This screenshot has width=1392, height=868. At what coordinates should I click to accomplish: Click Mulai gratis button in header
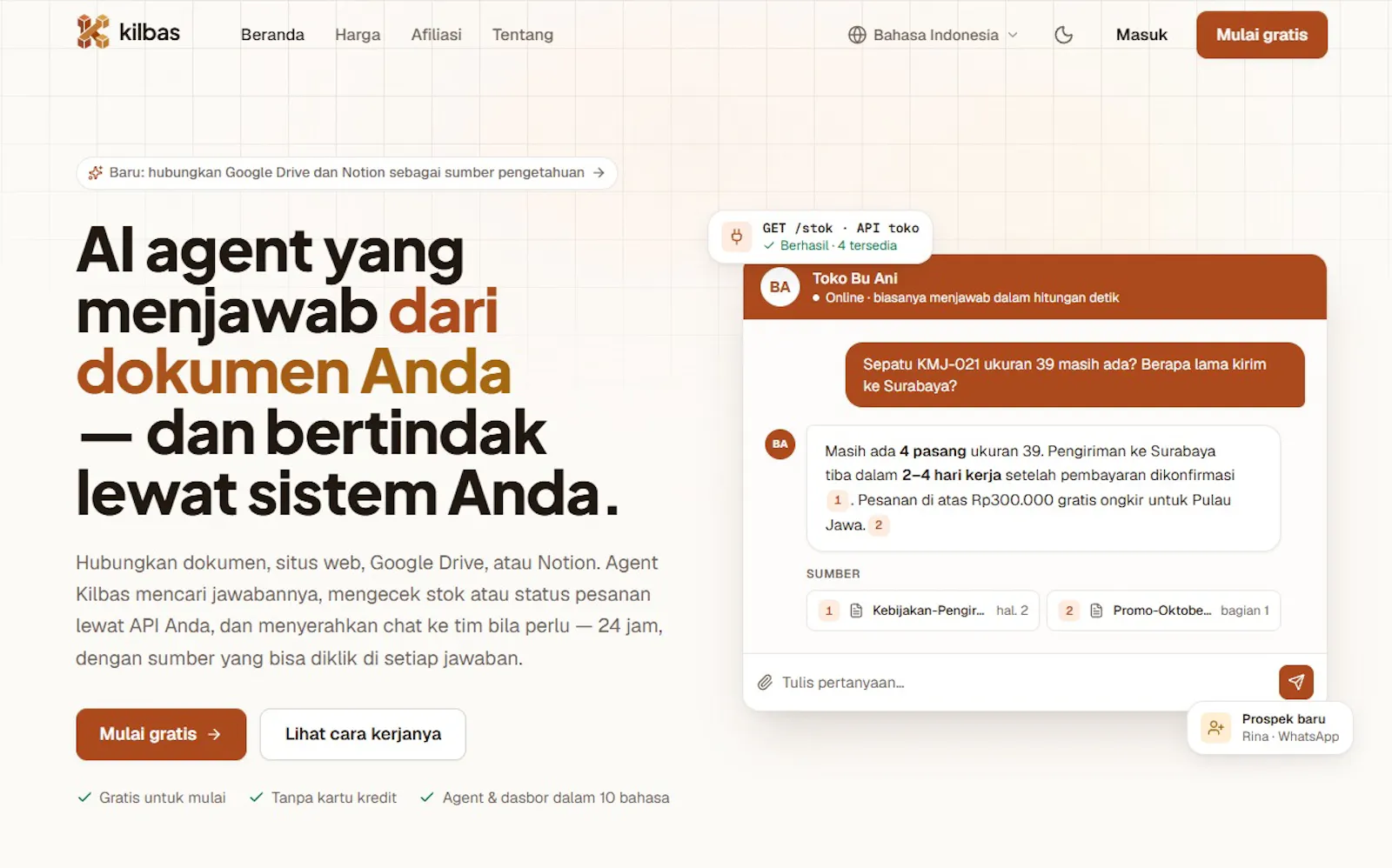[x=1261, y=35]
